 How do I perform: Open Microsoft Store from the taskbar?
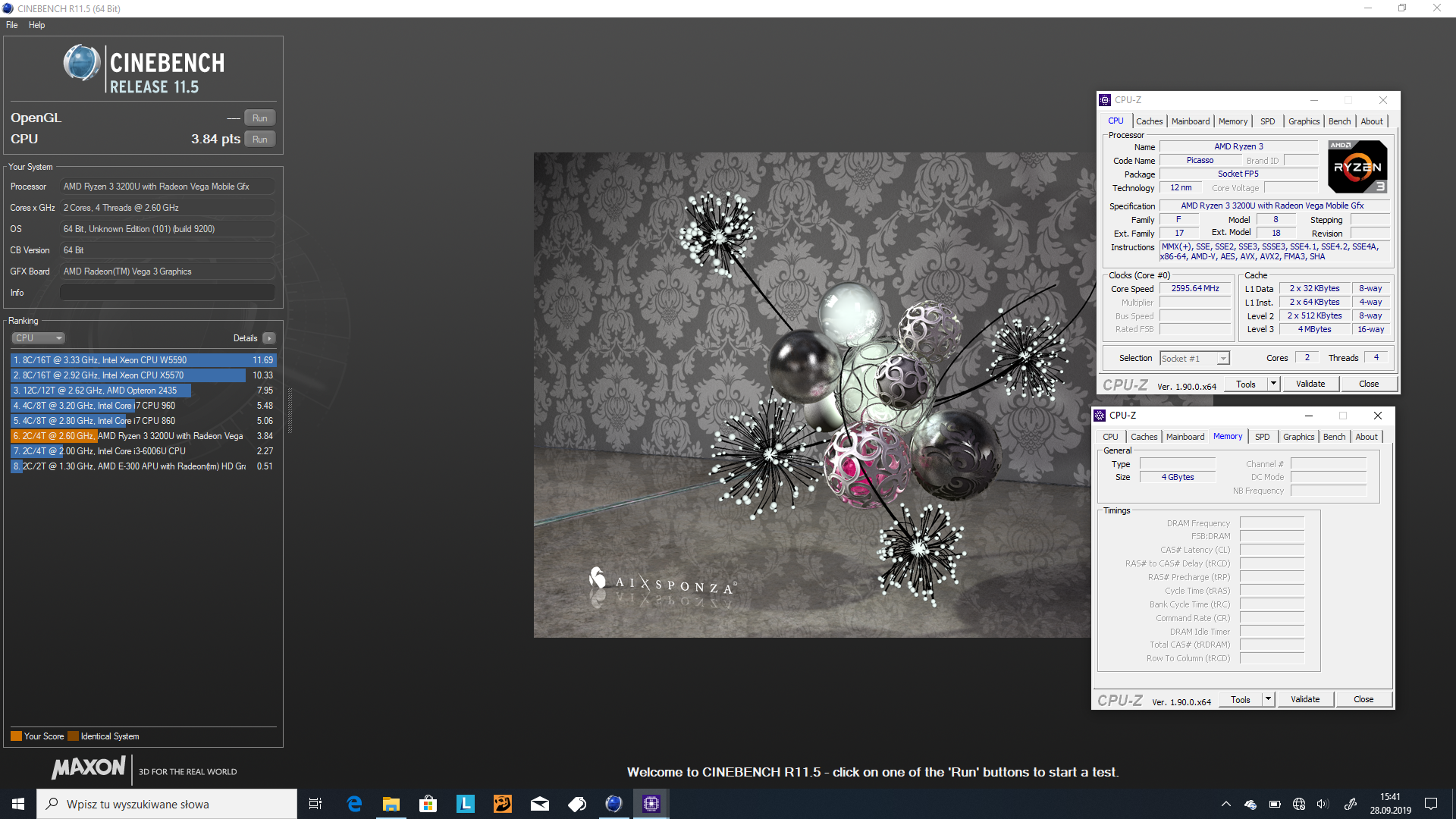click(428, 804)
